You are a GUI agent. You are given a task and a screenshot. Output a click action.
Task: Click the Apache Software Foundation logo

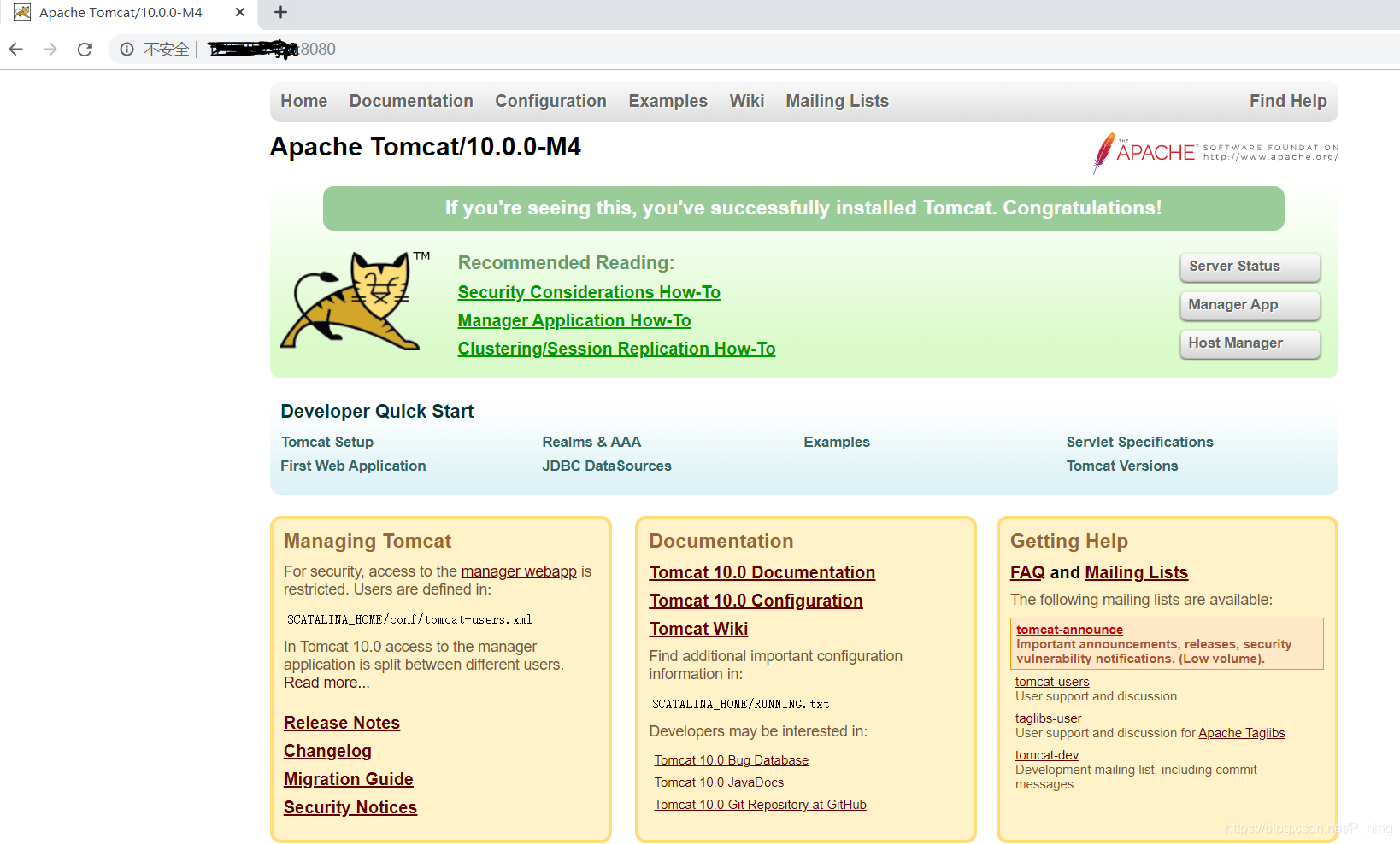point(1215,152)
